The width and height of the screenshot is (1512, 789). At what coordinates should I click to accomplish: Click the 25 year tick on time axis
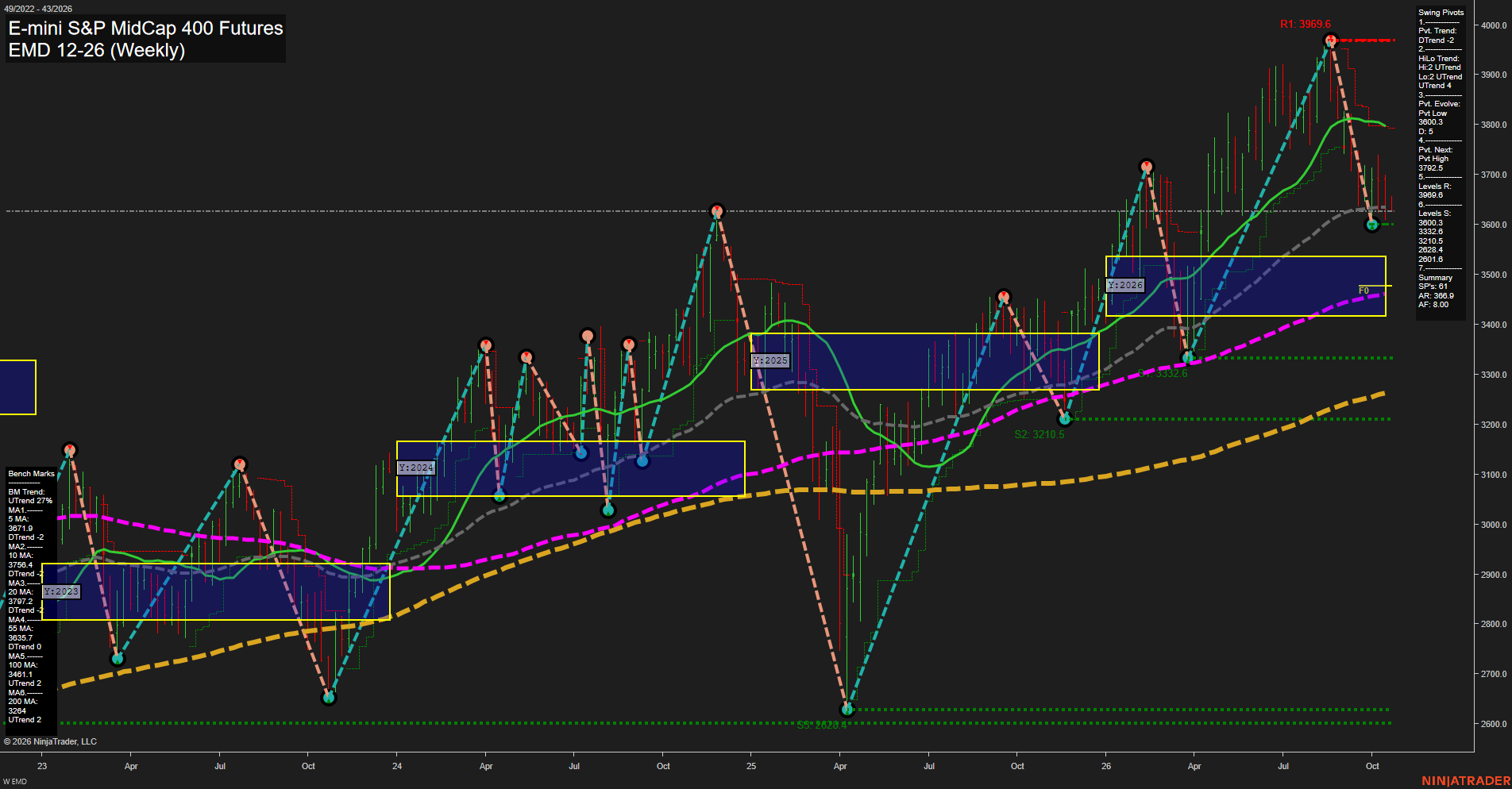click(x=751, y=766)
